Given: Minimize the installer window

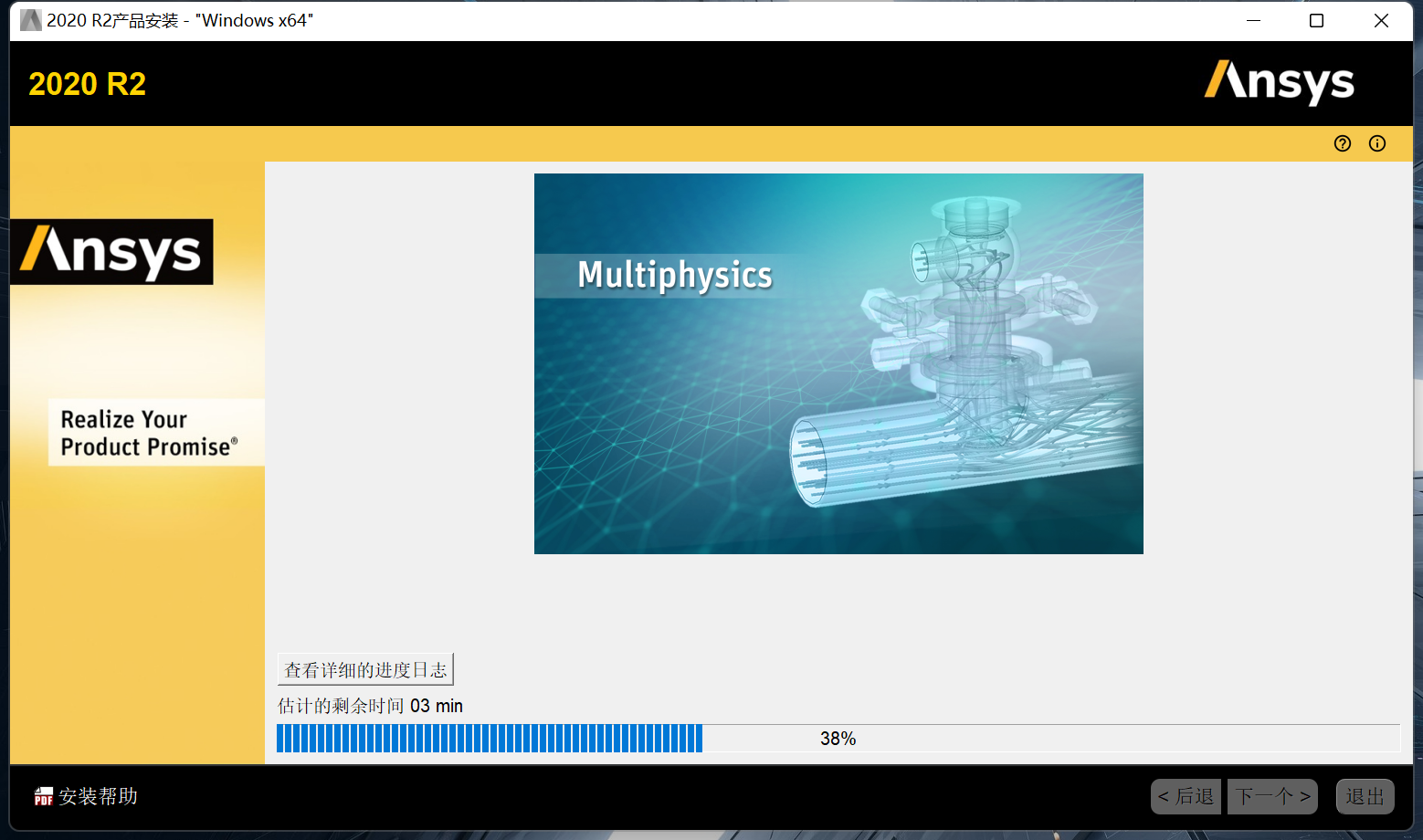Looking at the screenshot, I should pyautogui.click(x=1253, y=20).
